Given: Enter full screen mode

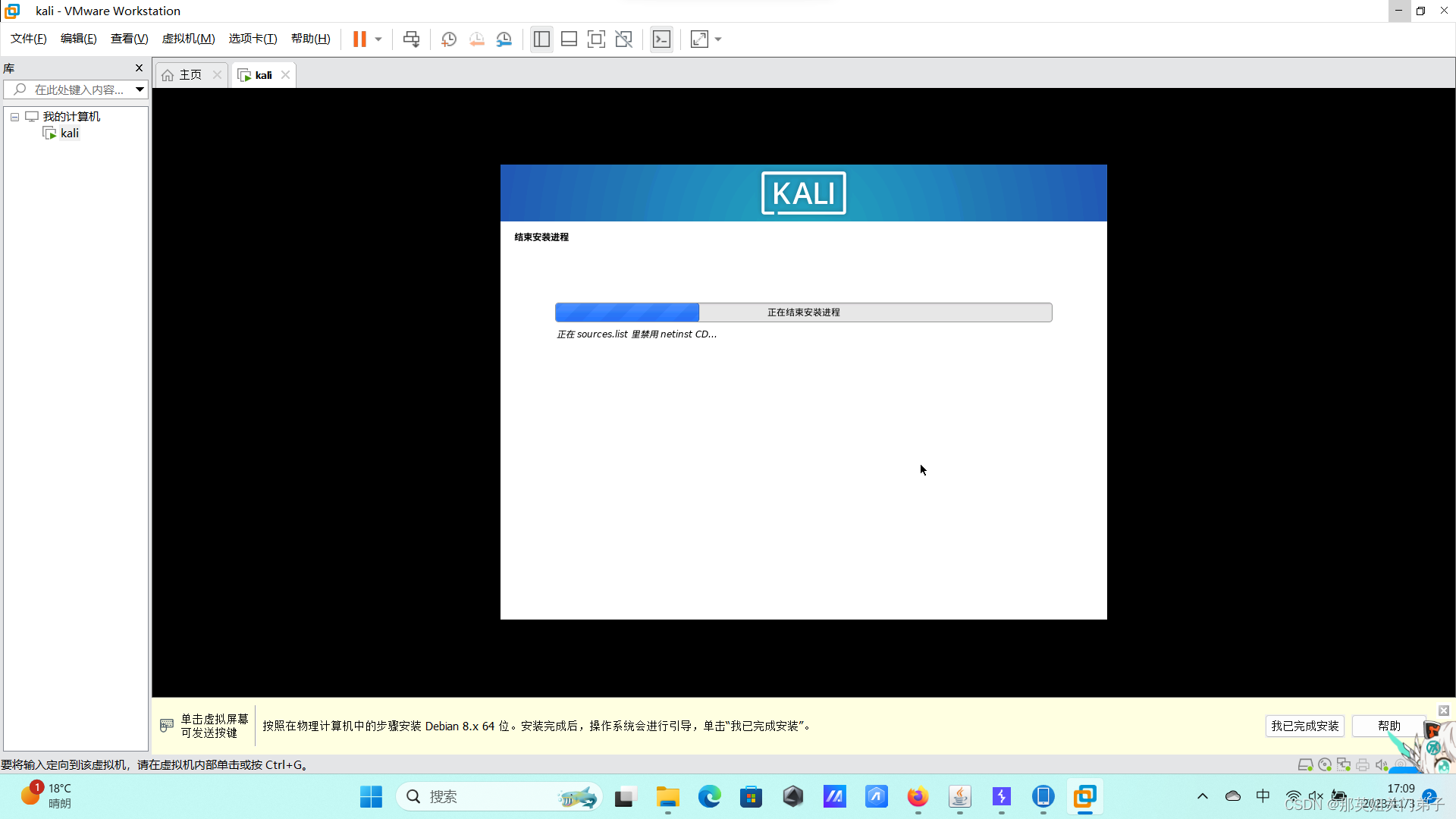Looking at the screenshot, I should 596,39.
